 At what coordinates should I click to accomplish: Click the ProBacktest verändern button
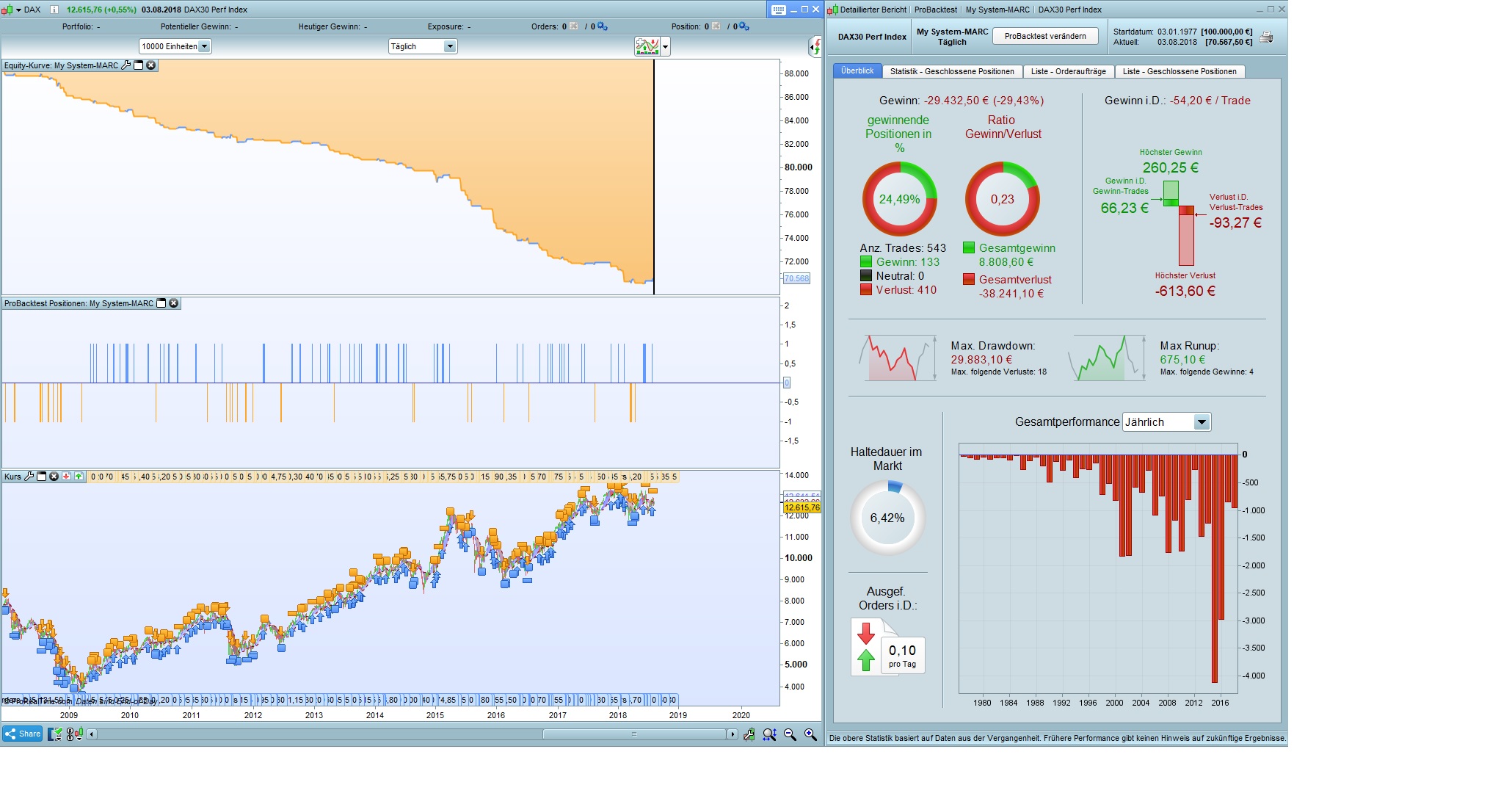coord(1045,36)
